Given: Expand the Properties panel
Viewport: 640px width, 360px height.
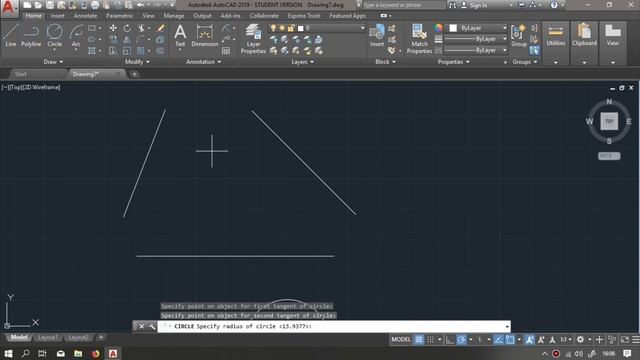Looking at the screenshot, I should 453,62.
